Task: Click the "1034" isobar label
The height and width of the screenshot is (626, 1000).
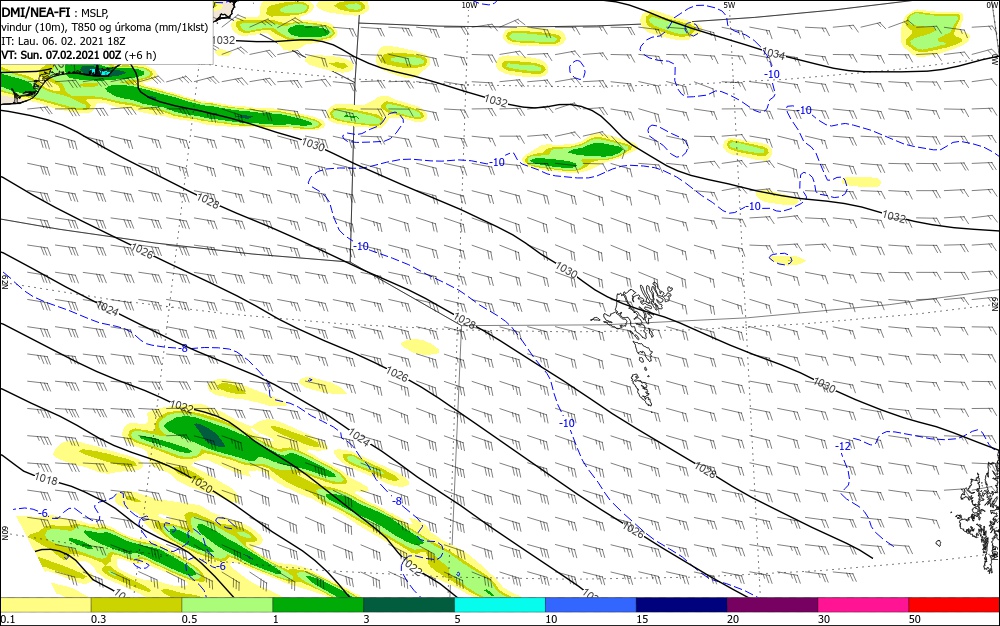Action: 774,54
